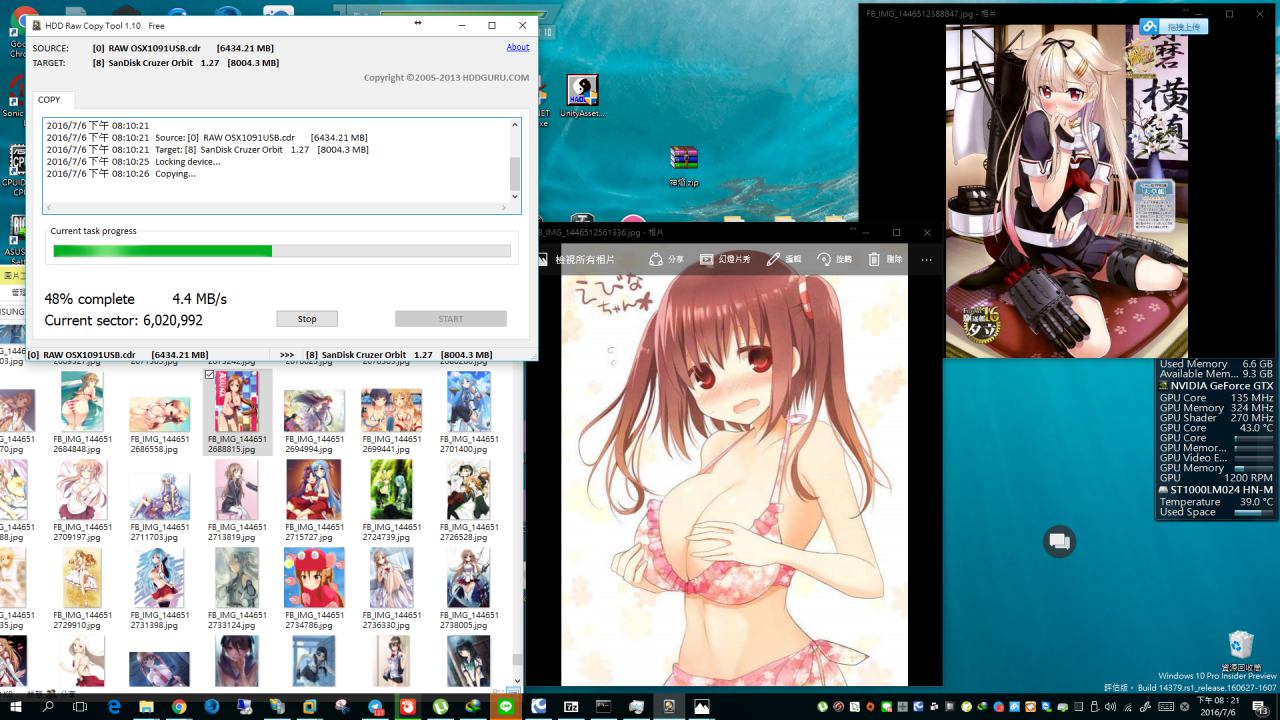Stop the current copy task
1280x720 pixels.
click(x=307, y=319)
